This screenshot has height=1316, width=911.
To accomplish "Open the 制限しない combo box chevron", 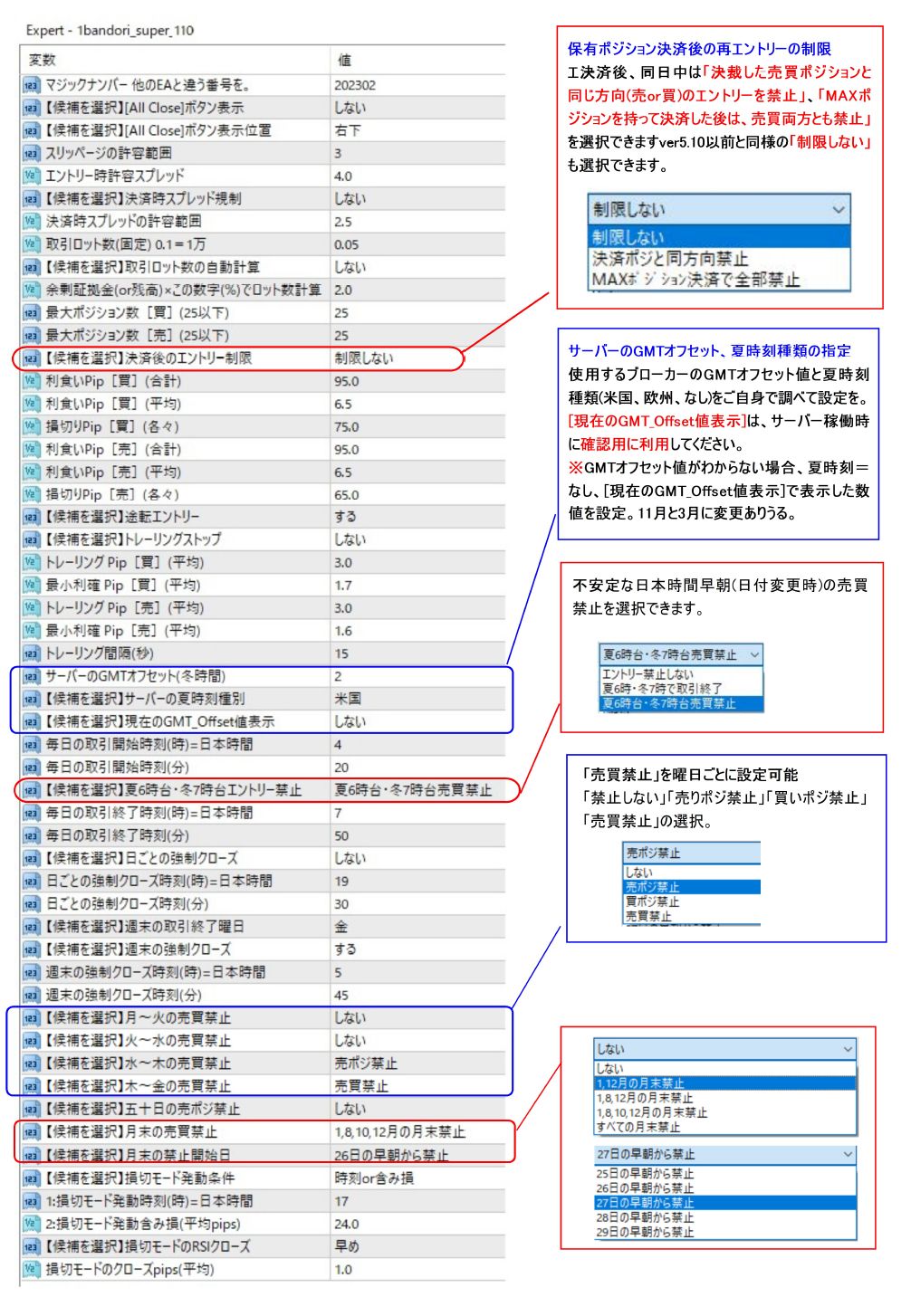I will click(x=839, y=209).
